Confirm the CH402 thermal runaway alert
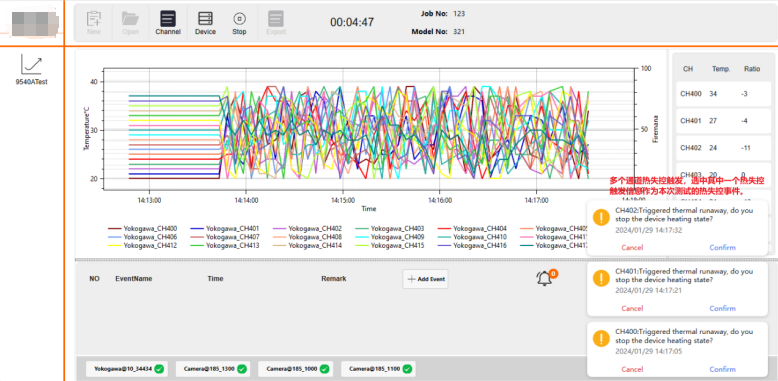 (722, 248)
